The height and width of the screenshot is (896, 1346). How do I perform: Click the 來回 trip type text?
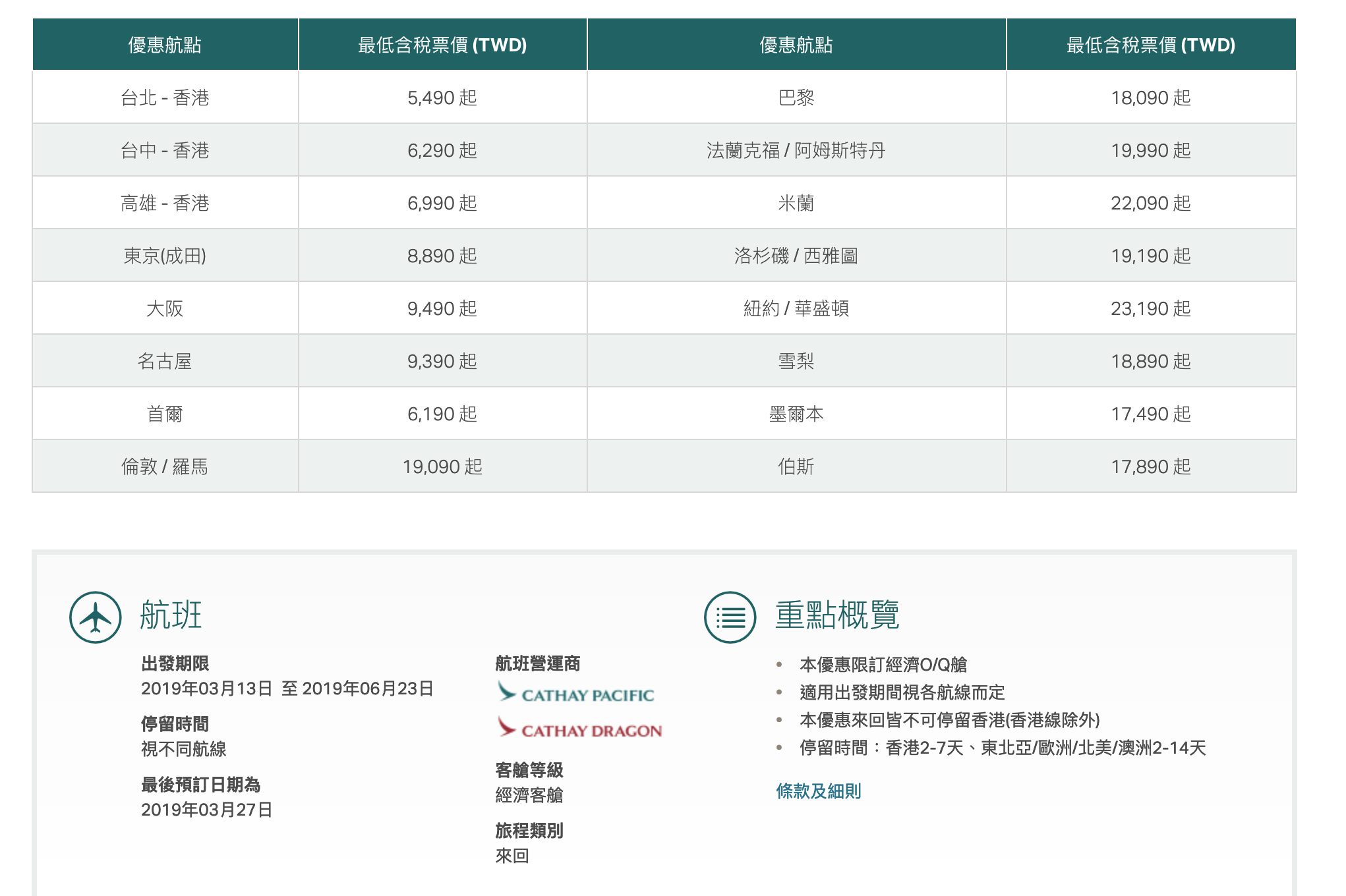tap(512, 856)
